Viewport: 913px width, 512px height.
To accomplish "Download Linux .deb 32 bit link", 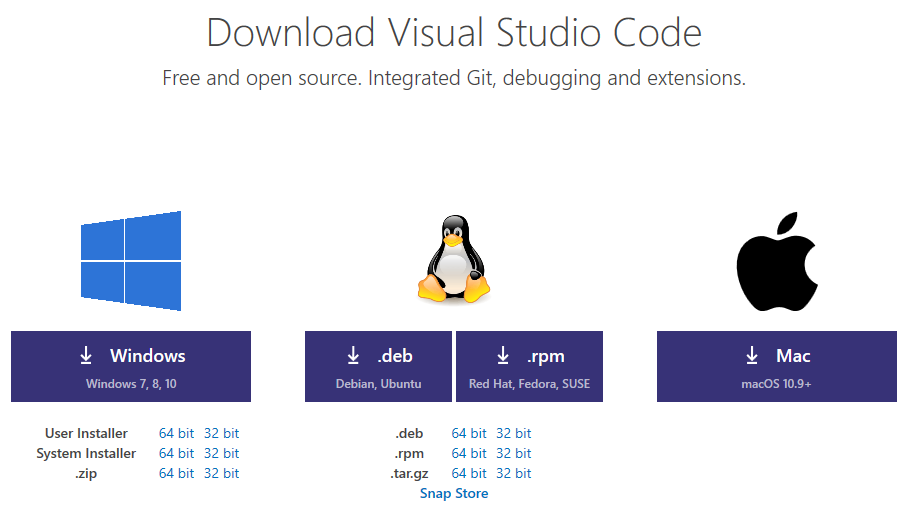I will (514, 433).
